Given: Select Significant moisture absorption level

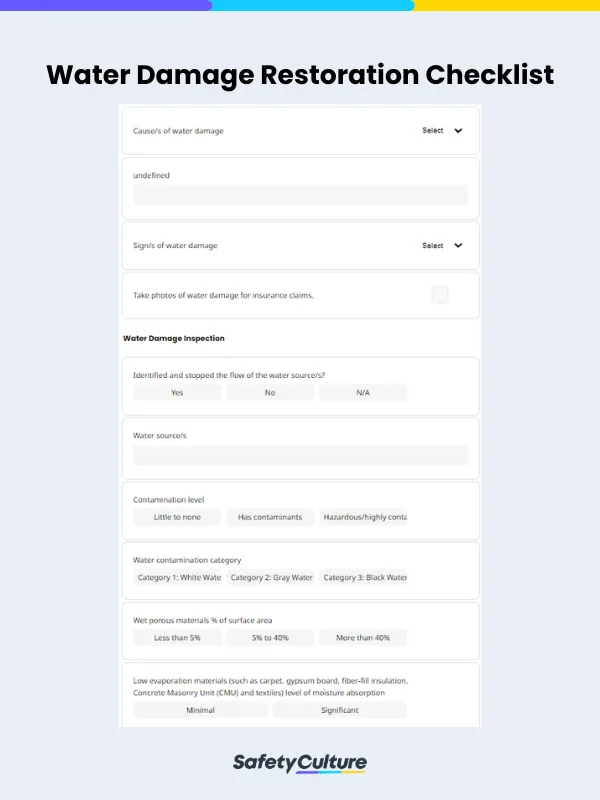Looking at the screenshot, I should (340, 710).
